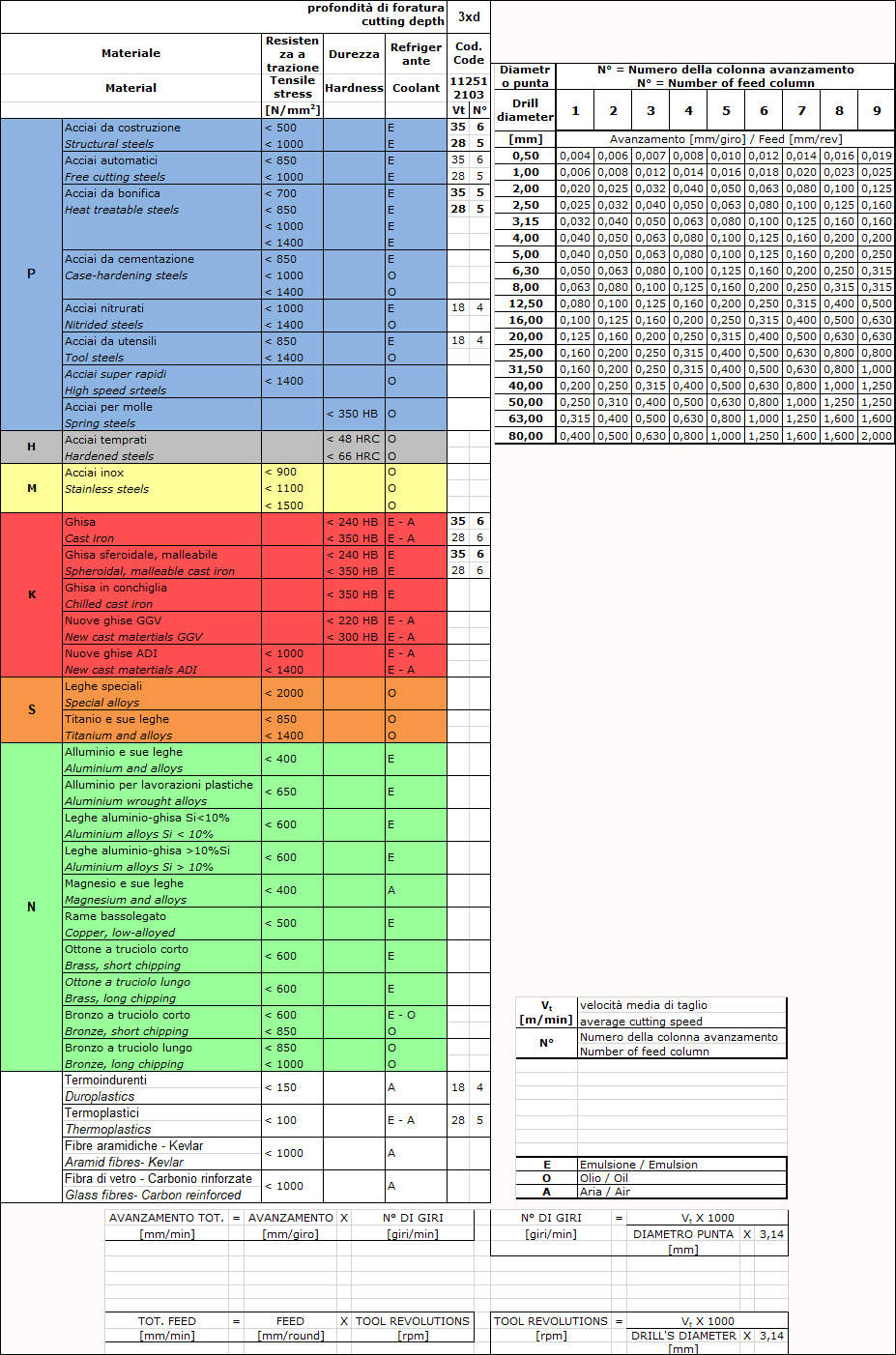Click the 'Hardened steels' cell
The image size is (896, 1355).
(x=162, y=456)
